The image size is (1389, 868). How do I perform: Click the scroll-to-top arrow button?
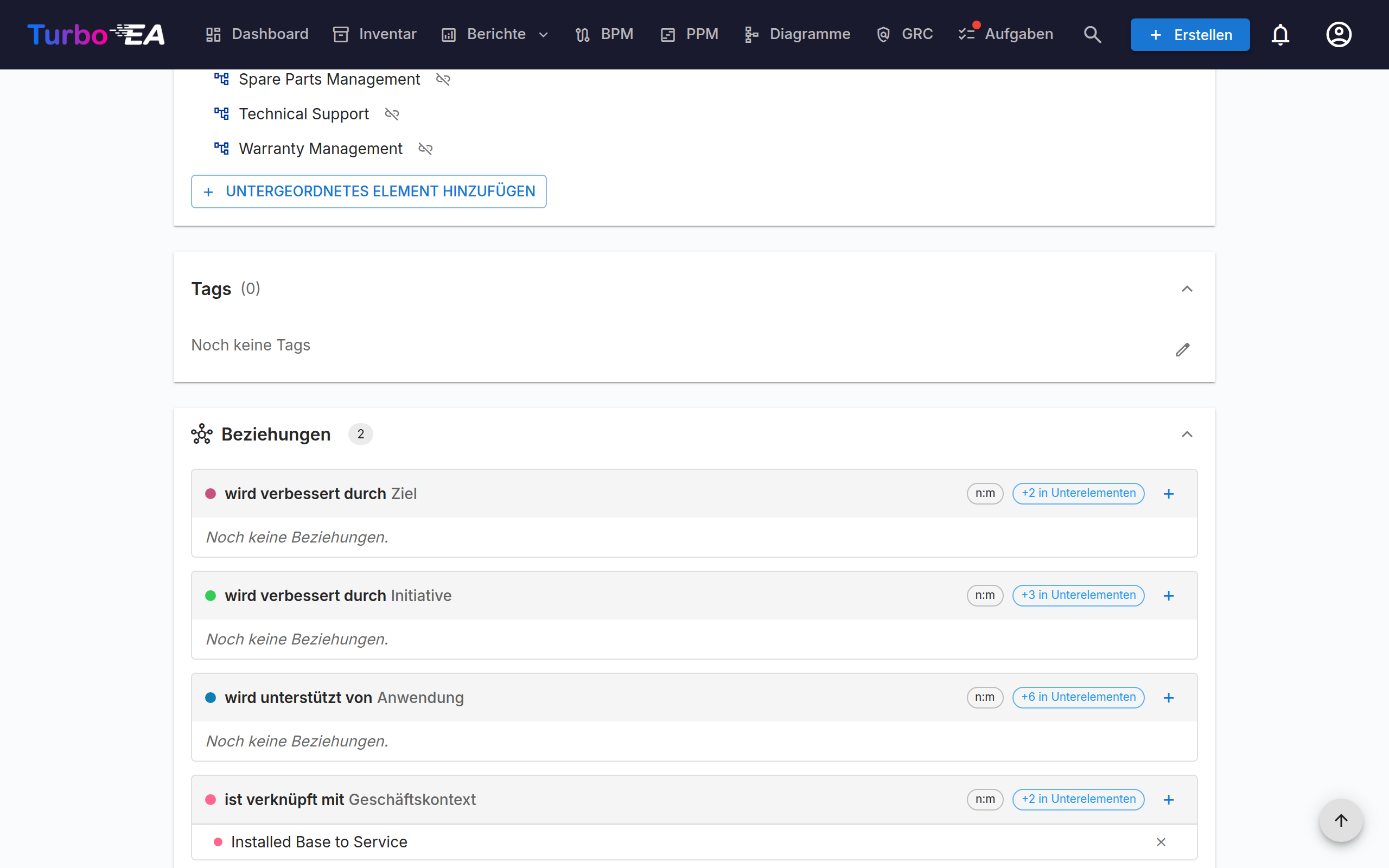click(1341, 820)
